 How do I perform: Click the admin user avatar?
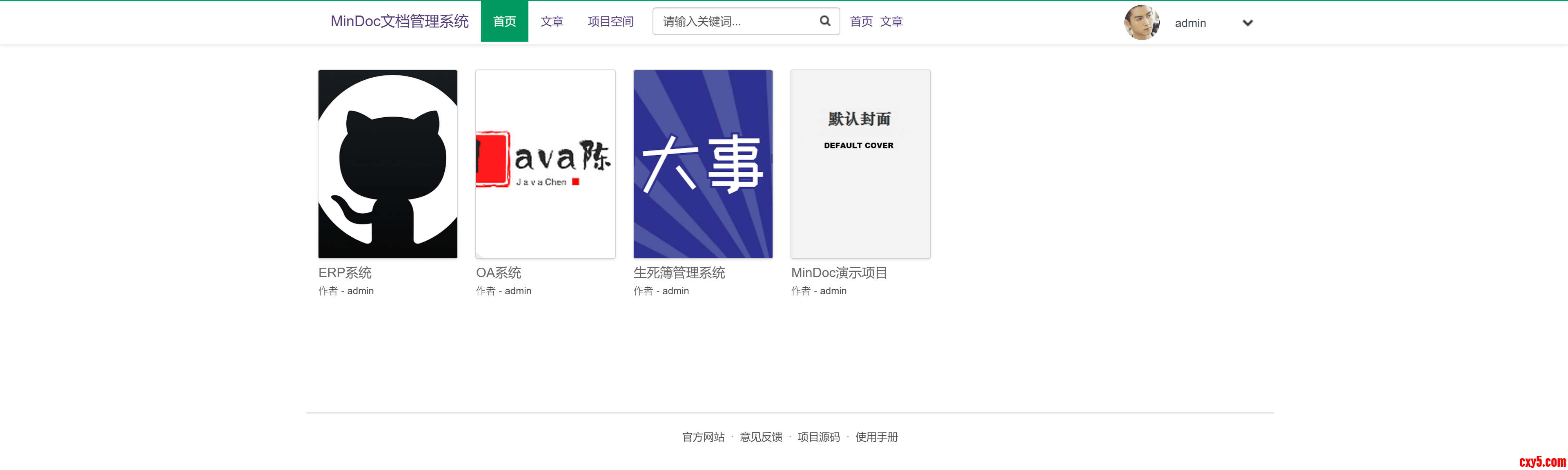click(x=1141, y=22)
